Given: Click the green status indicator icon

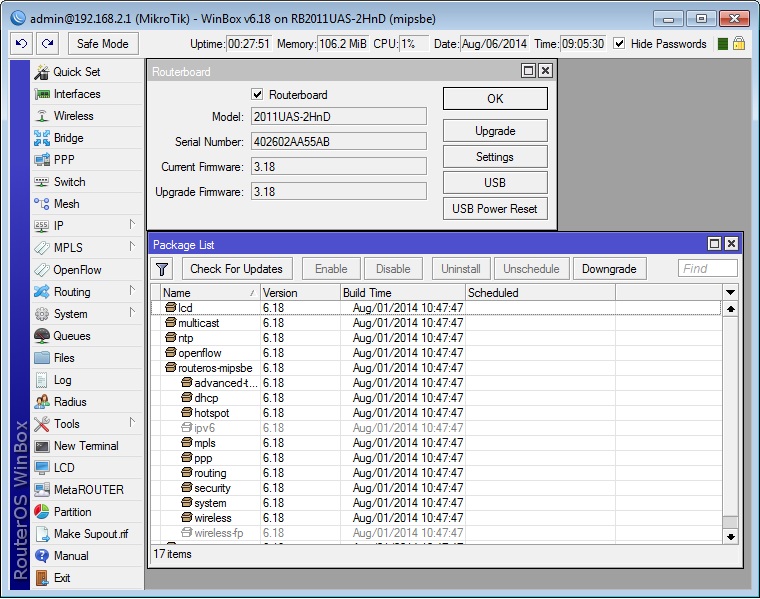Looking at the screenshot, I should point(722,44).
